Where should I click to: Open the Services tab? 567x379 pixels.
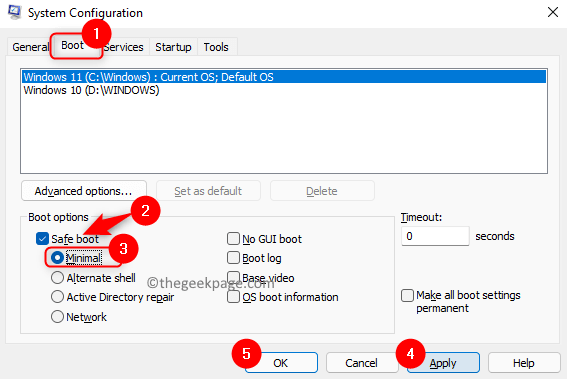(124, 47)
